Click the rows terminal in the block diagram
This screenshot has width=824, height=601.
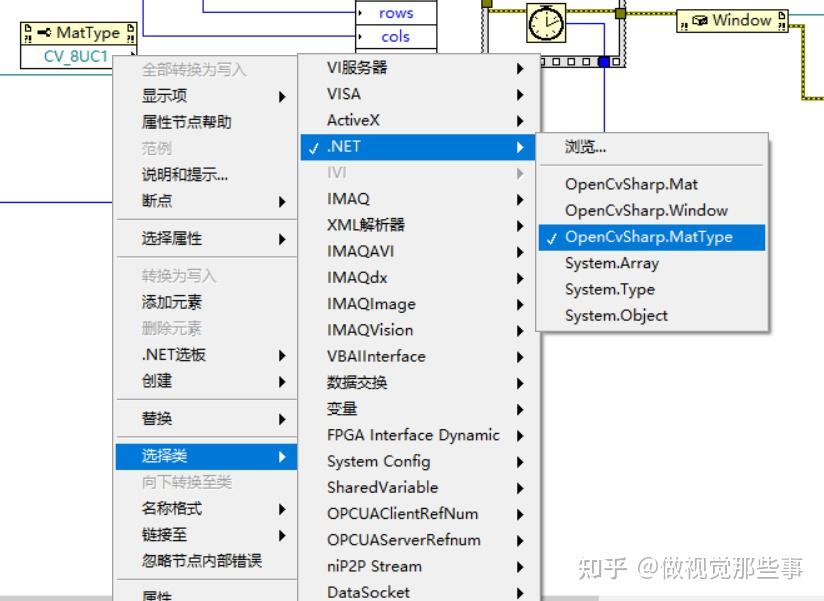396,13
